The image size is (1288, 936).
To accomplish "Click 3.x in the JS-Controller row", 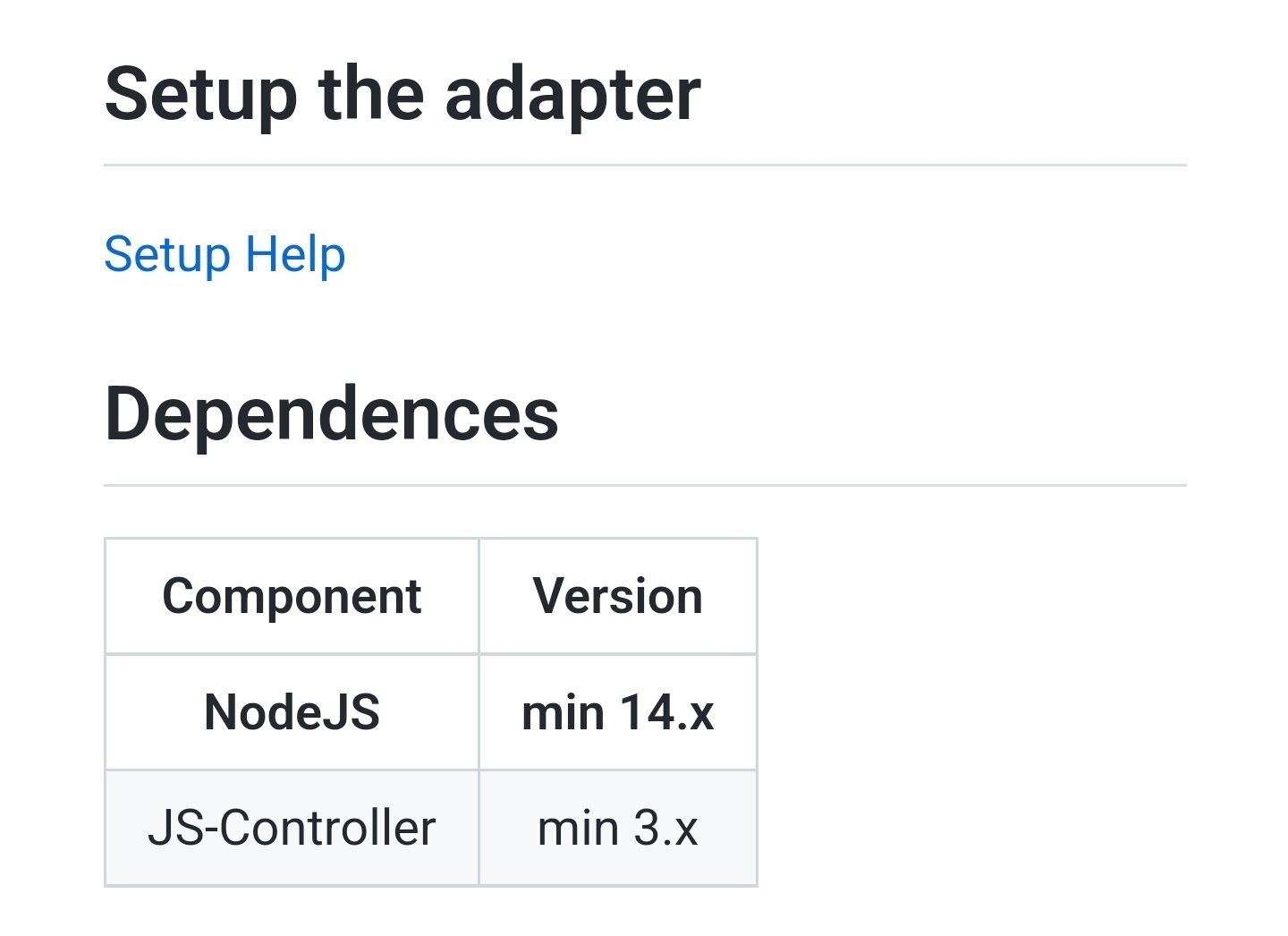I will (x=665, y=829).
